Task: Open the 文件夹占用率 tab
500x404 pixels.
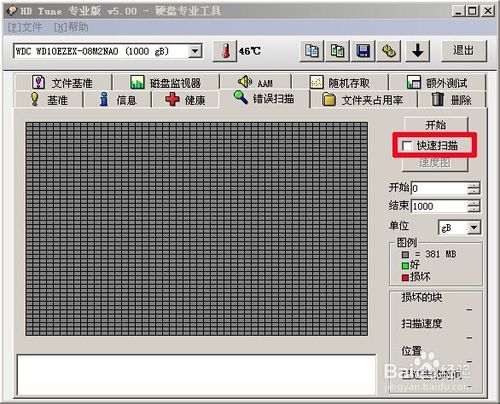Action: (x=363, y=100)
